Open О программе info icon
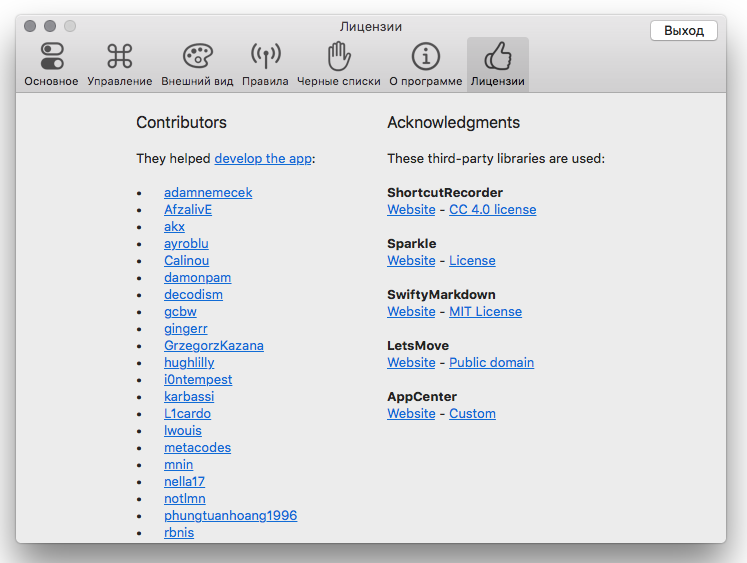 tap(425, 56)
